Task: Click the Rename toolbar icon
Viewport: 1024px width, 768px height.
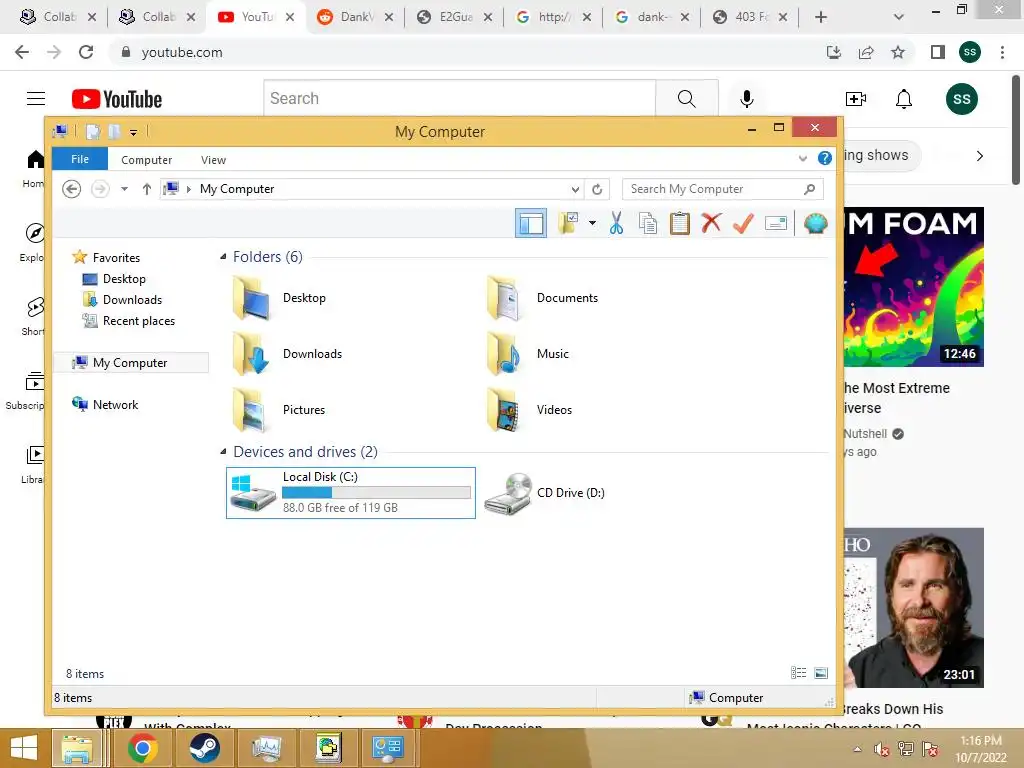Action: click(775, 223)
